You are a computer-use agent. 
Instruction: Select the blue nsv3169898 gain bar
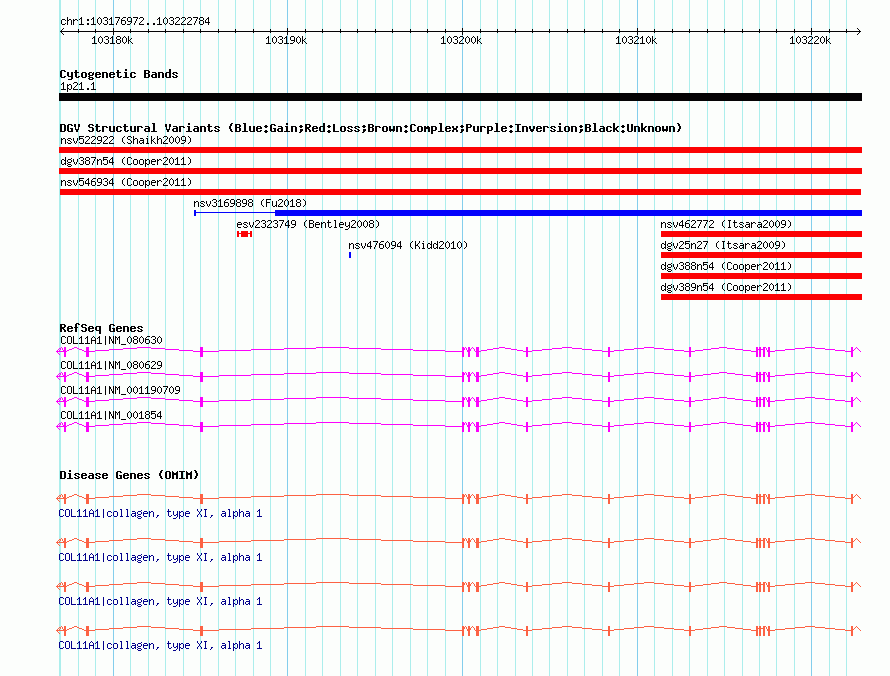point(528,213)
